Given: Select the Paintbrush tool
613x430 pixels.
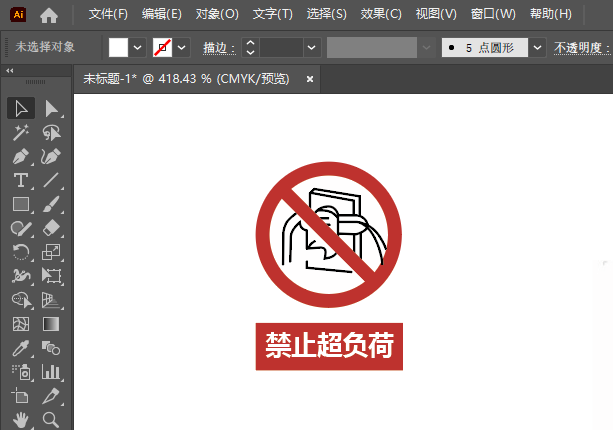Looking at the screenshot, I should click(51, 204).
